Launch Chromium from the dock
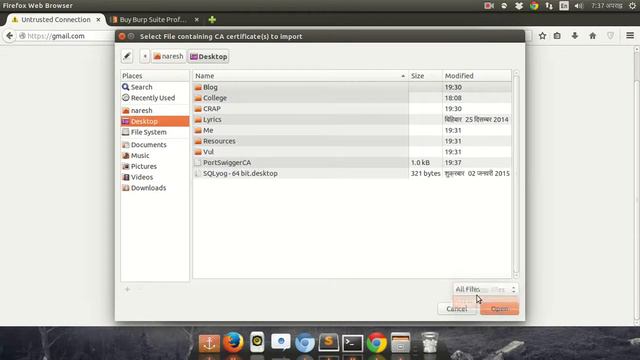Screen dimensions: 640x360 [x=305, y=342]
